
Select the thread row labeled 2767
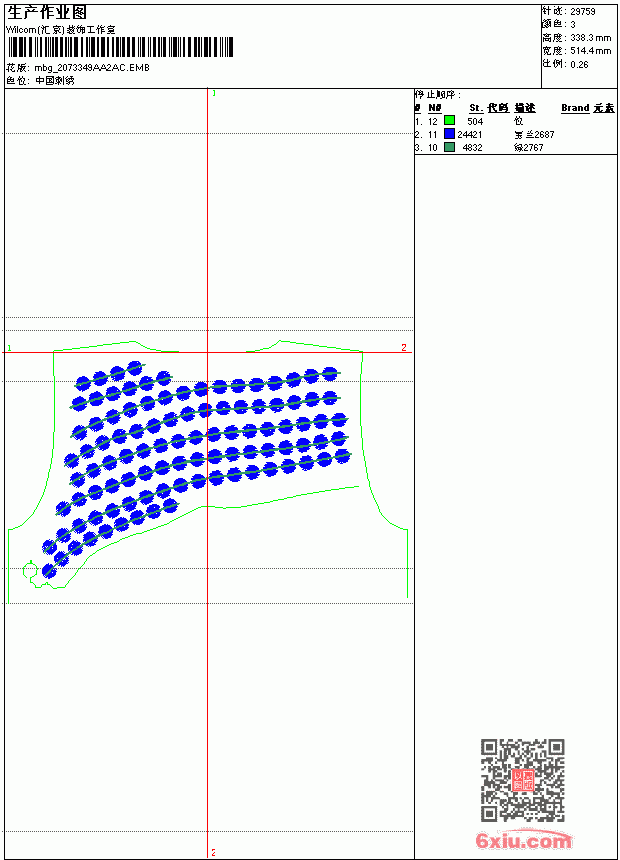click(x=516, y=148)
